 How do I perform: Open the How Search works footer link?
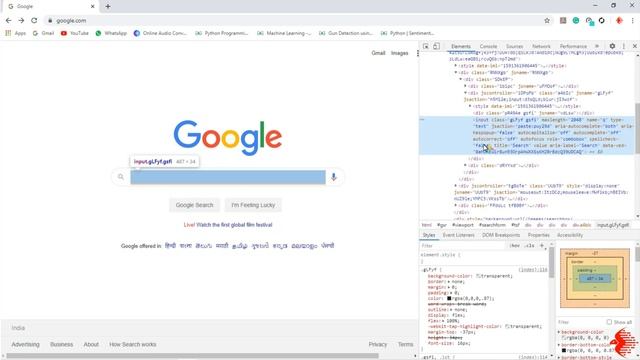click(x=133, y=344)
